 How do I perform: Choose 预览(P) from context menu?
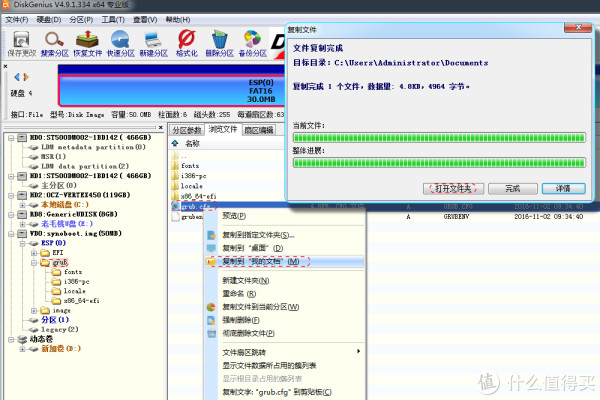285,216
